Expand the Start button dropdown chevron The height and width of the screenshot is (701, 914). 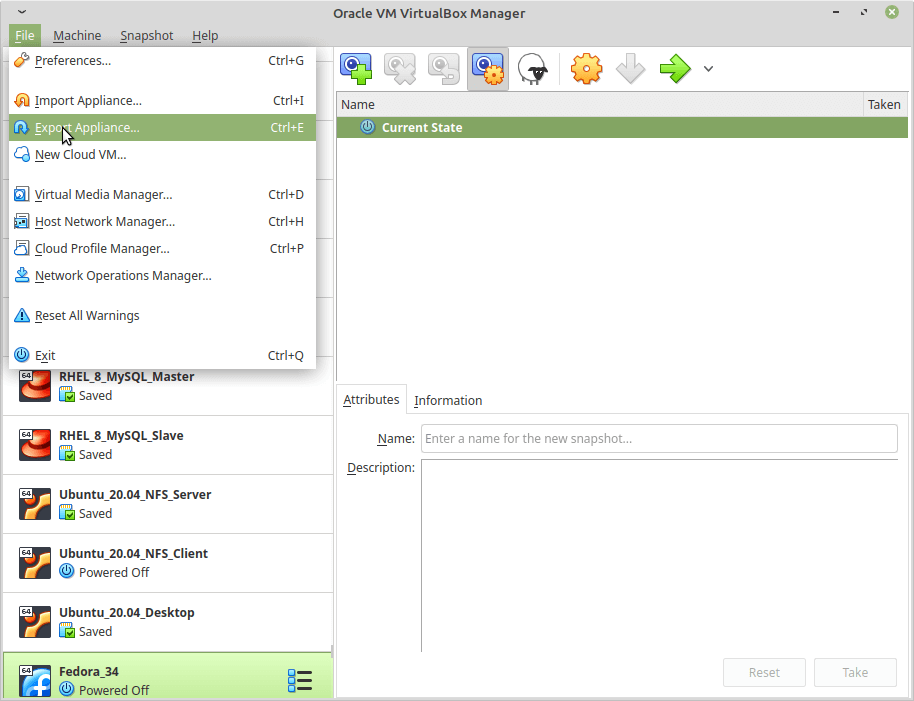[x=708, y=69]
